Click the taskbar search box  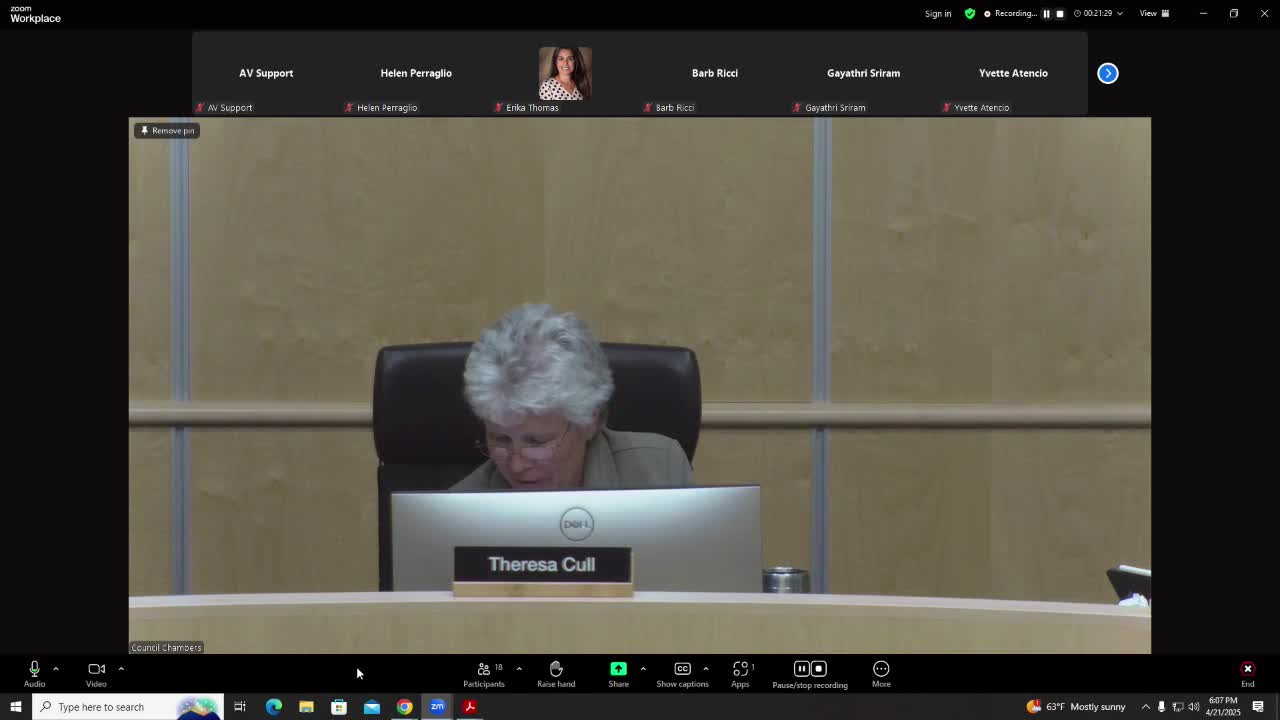click(129, 707)
